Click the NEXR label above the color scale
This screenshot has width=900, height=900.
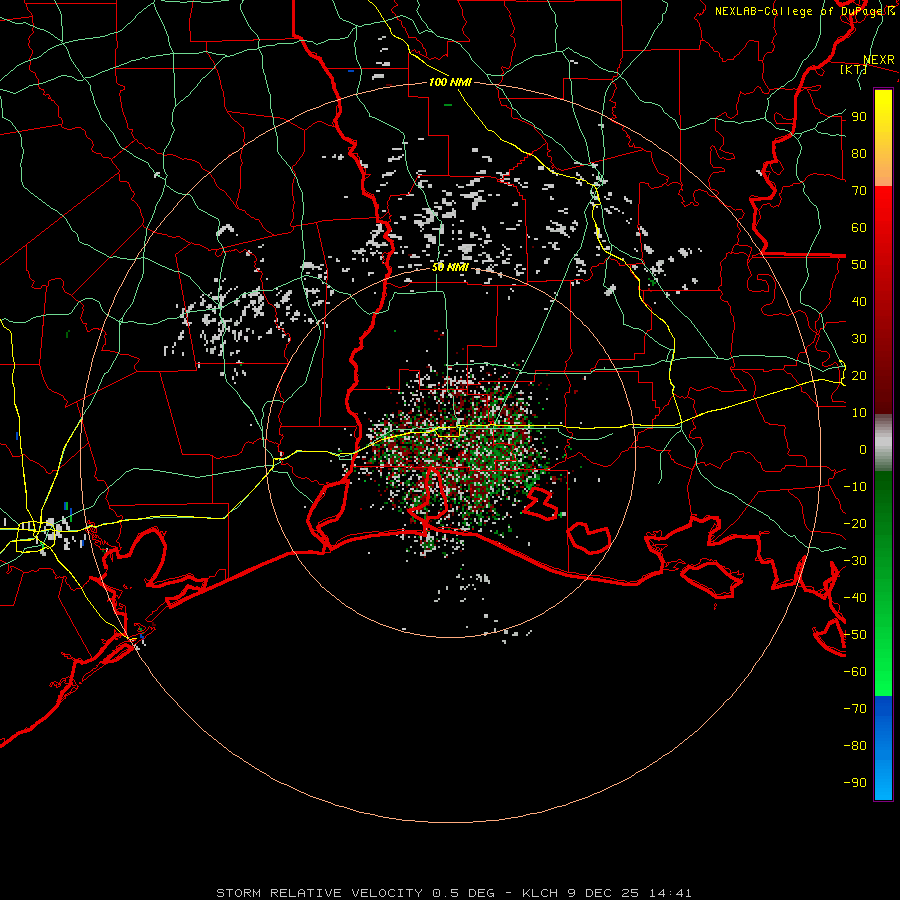878,60
